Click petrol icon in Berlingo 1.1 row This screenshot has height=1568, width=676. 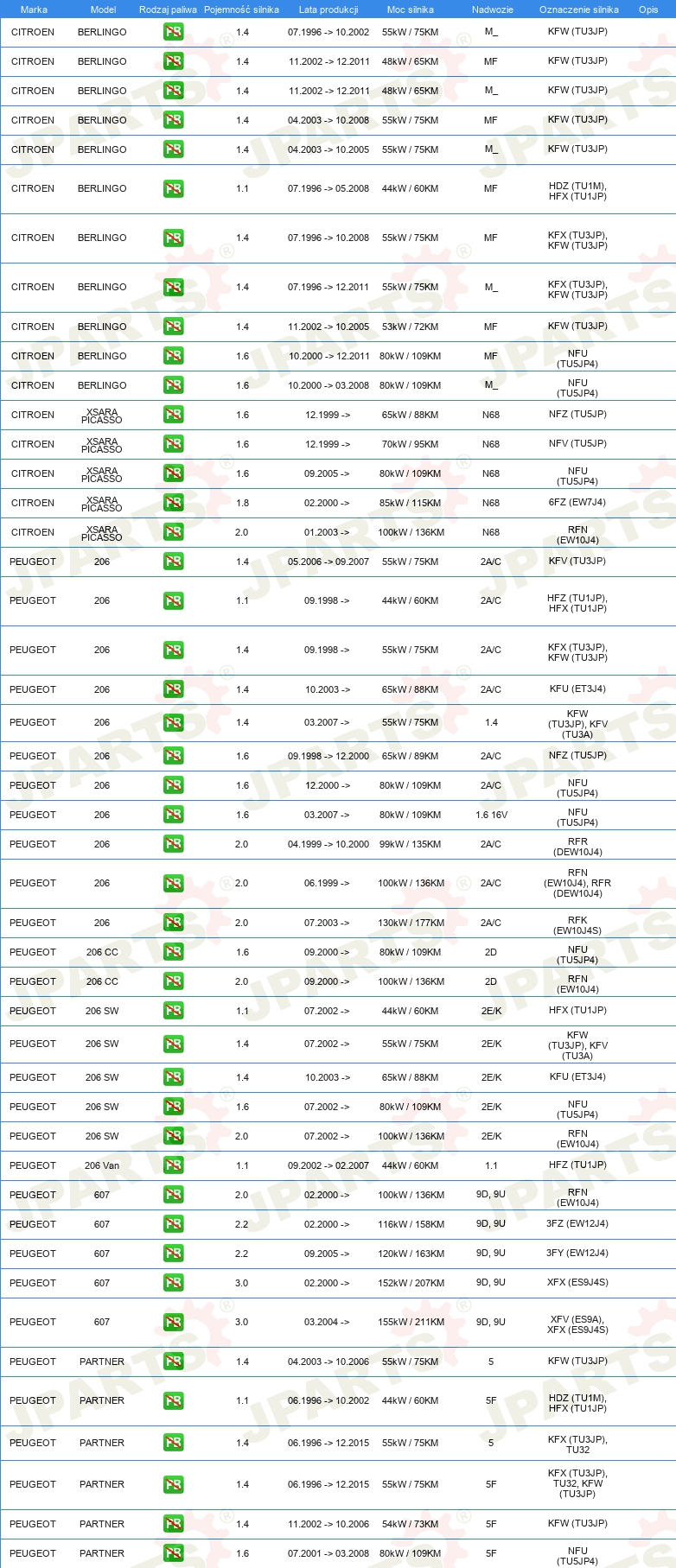(173, 188)
